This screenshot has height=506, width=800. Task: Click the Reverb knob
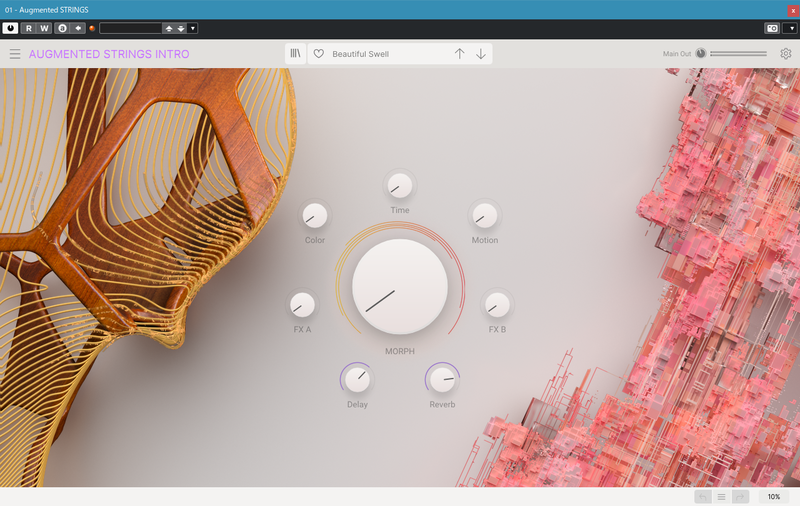(442, 380)
